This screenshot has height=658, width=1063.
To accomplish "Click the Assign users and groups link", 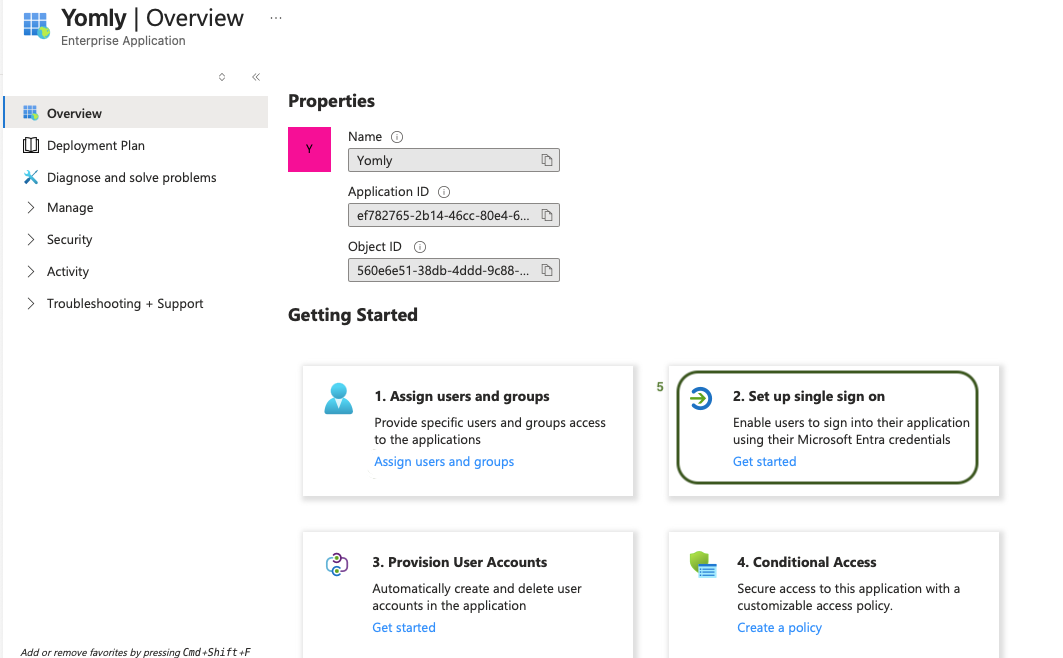I will [x=444, y=462].
